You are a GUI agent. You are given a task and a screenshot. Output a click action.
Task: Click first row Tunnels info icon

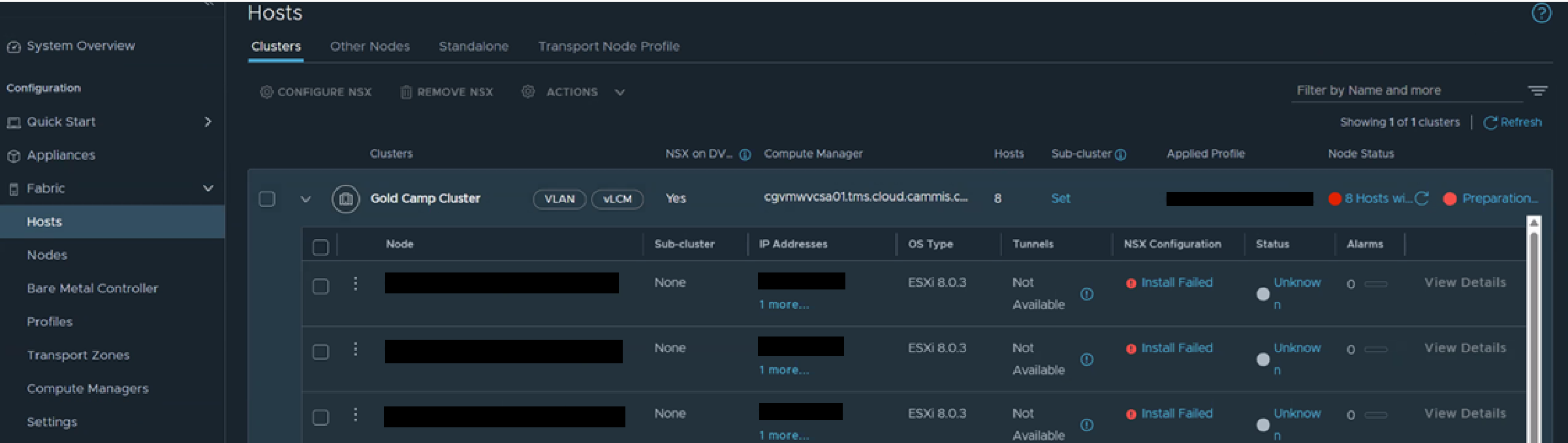pos(1086,294)
